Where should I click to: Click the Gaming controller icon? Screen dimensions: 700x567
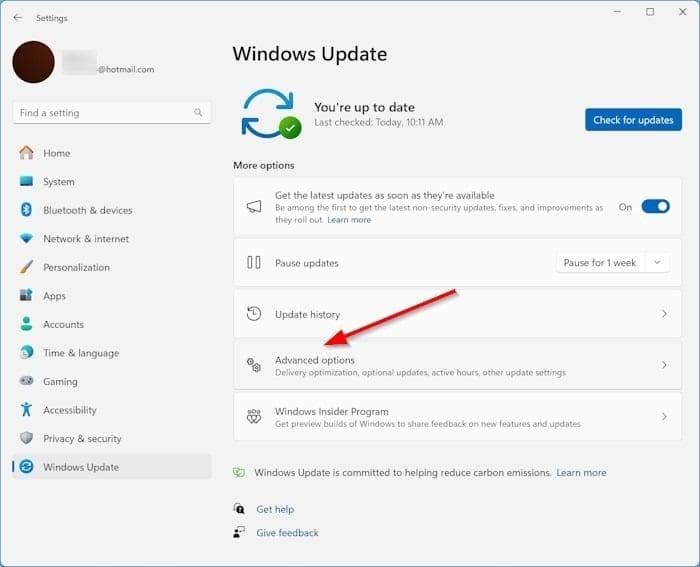(26, 381)
